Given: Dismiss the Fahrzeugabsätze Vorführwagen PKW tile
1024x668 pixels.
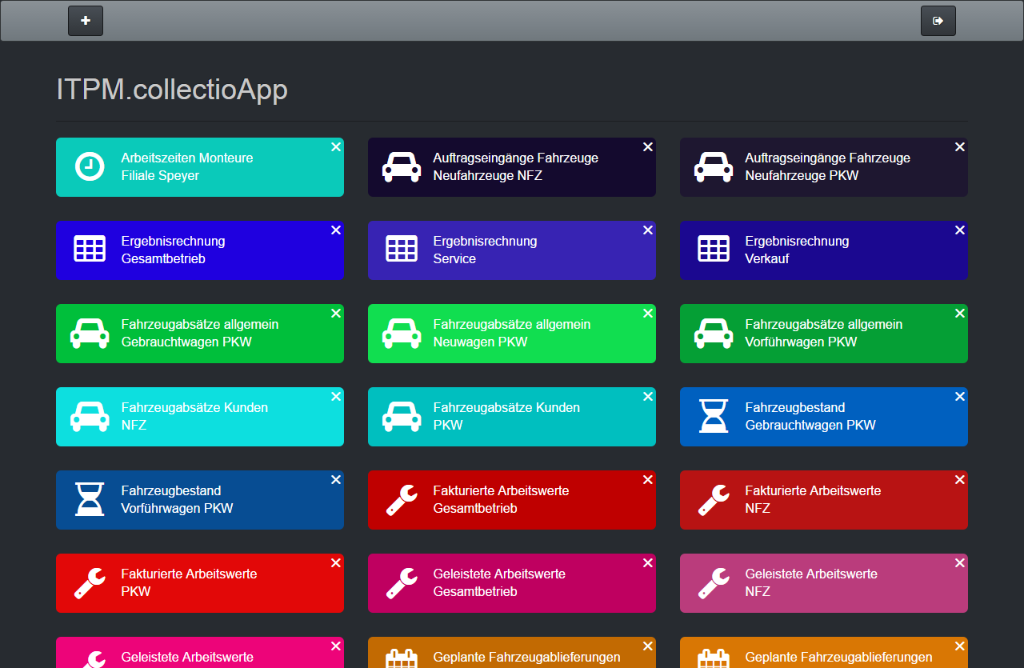Looking at the screenshot, I should (x=959, y=312).
